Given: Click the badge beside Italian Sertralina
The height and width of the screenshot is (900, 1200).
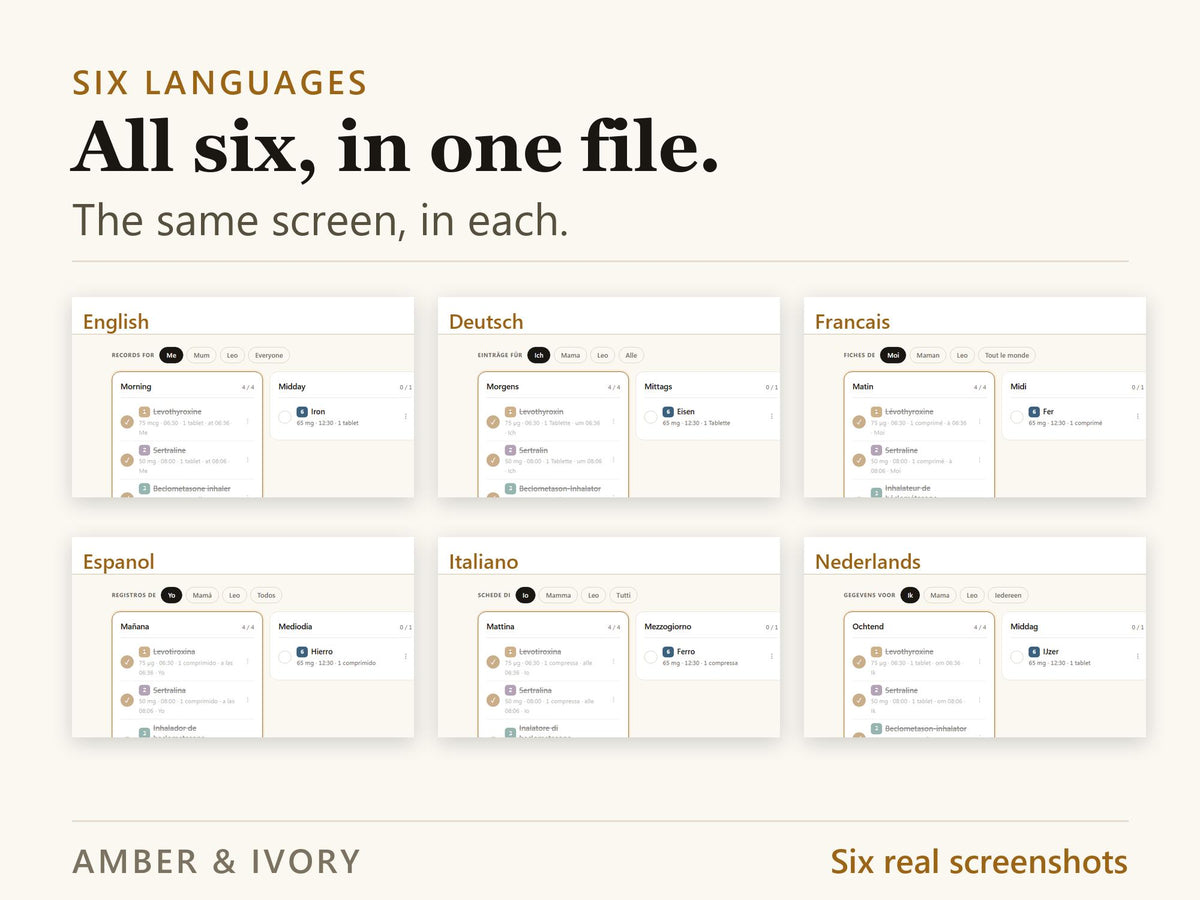Looking at the screenshot, I should click(510, 690).
